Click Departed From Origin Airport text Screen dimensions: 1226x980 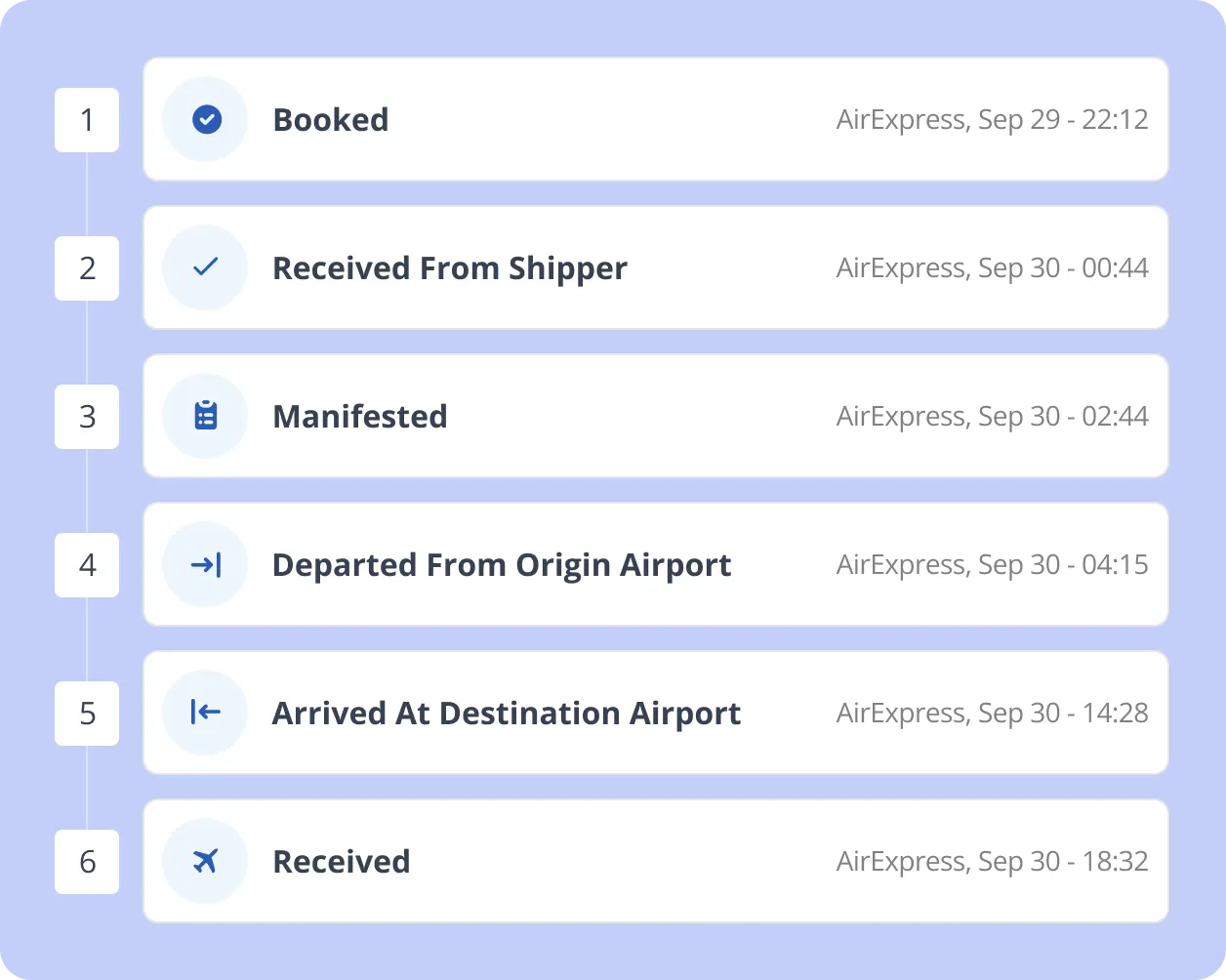pos(502,565)
